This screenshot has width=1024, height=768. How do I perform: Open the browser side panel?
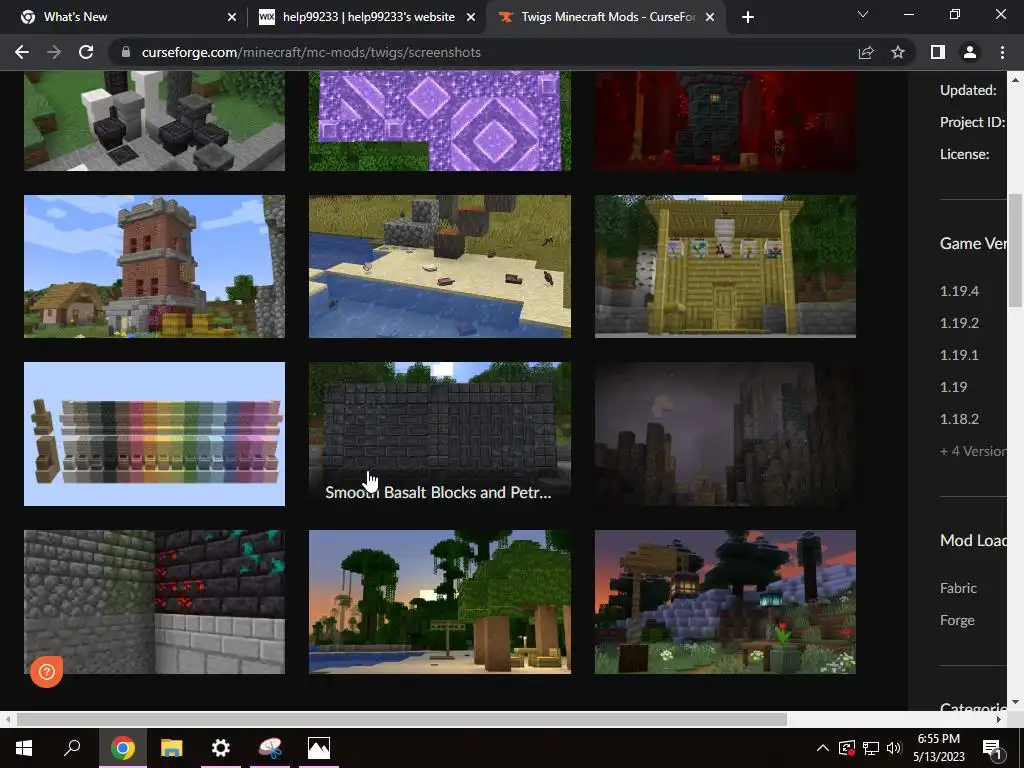[938, 52]
